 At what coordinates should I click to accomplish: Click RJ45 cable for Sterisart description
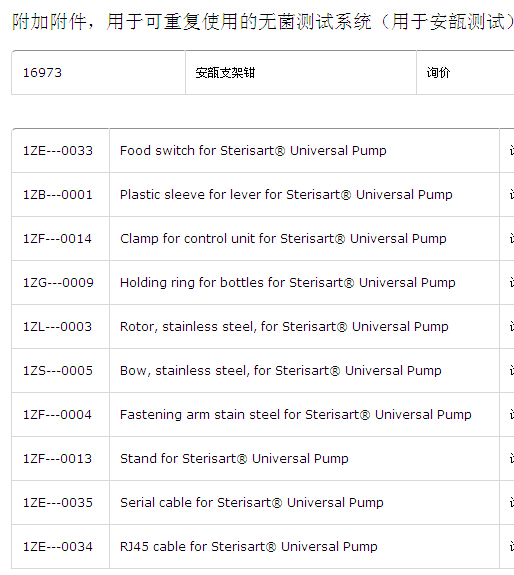tap(249, 547)
